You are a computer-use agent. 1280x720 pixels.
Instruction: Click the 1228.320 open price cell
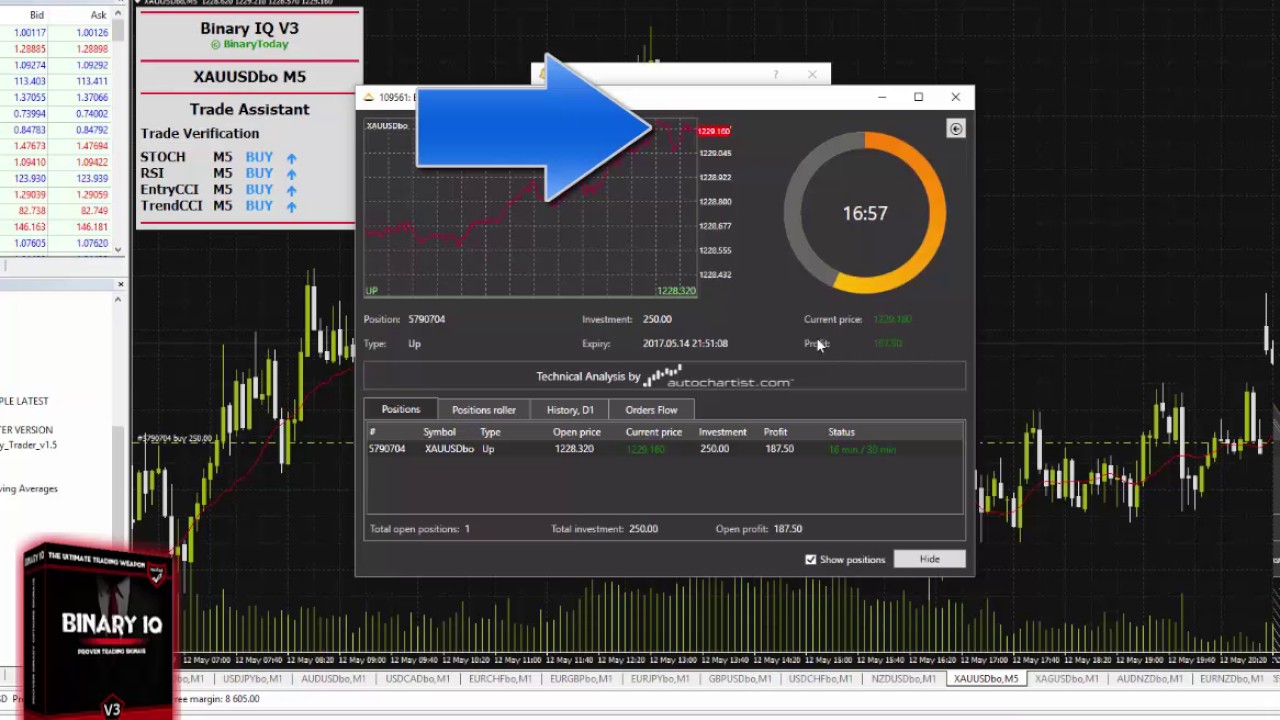(574, 449)
